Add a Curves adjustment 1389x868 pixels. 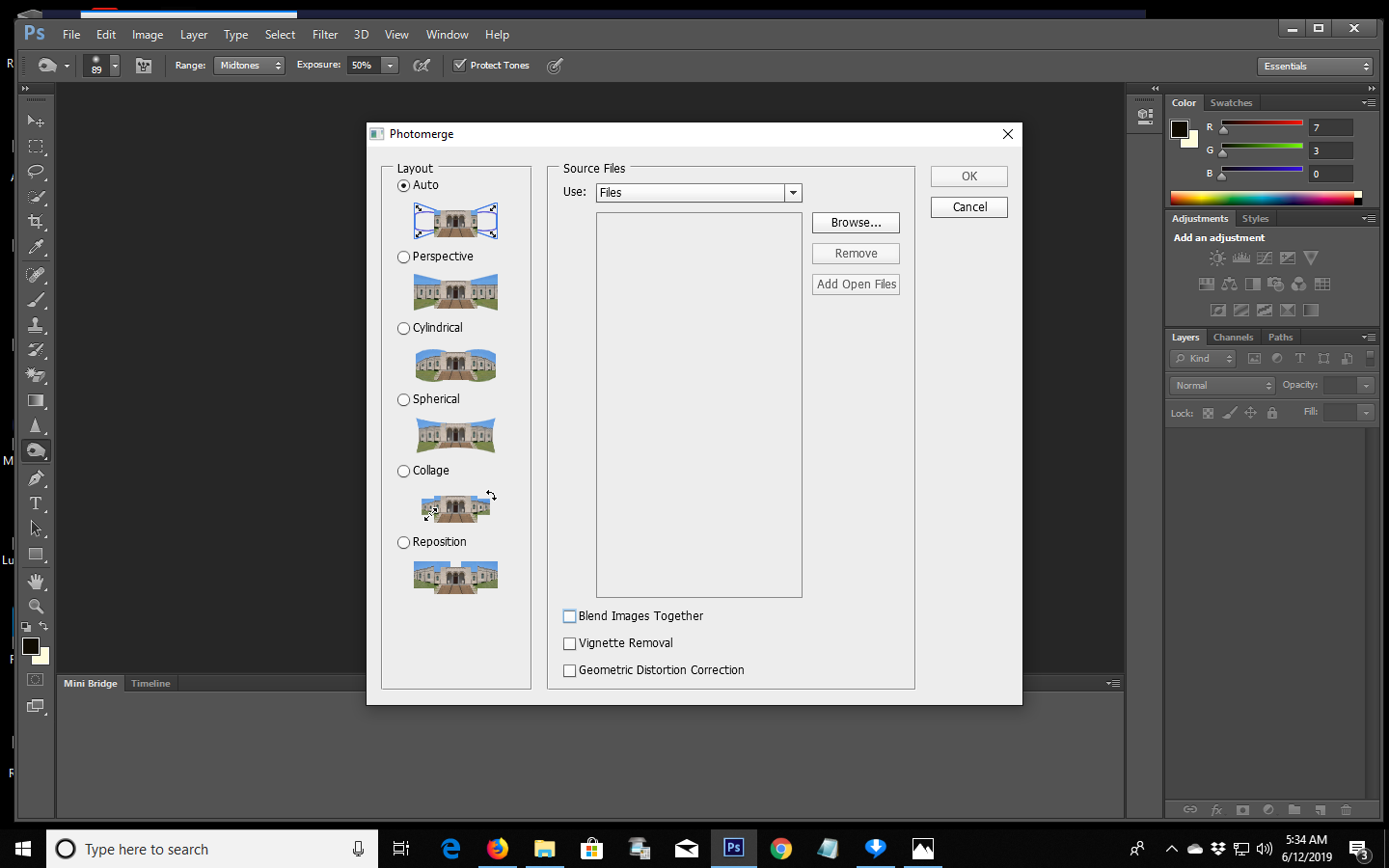(1265, 258)
